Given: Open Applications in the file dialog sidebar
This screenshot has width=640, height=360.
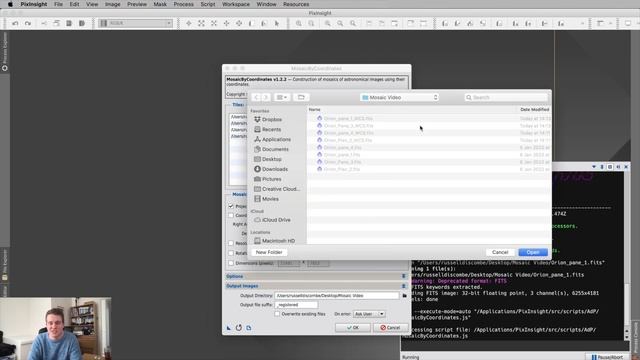Looking at the screenshot, I should (273, 140).
